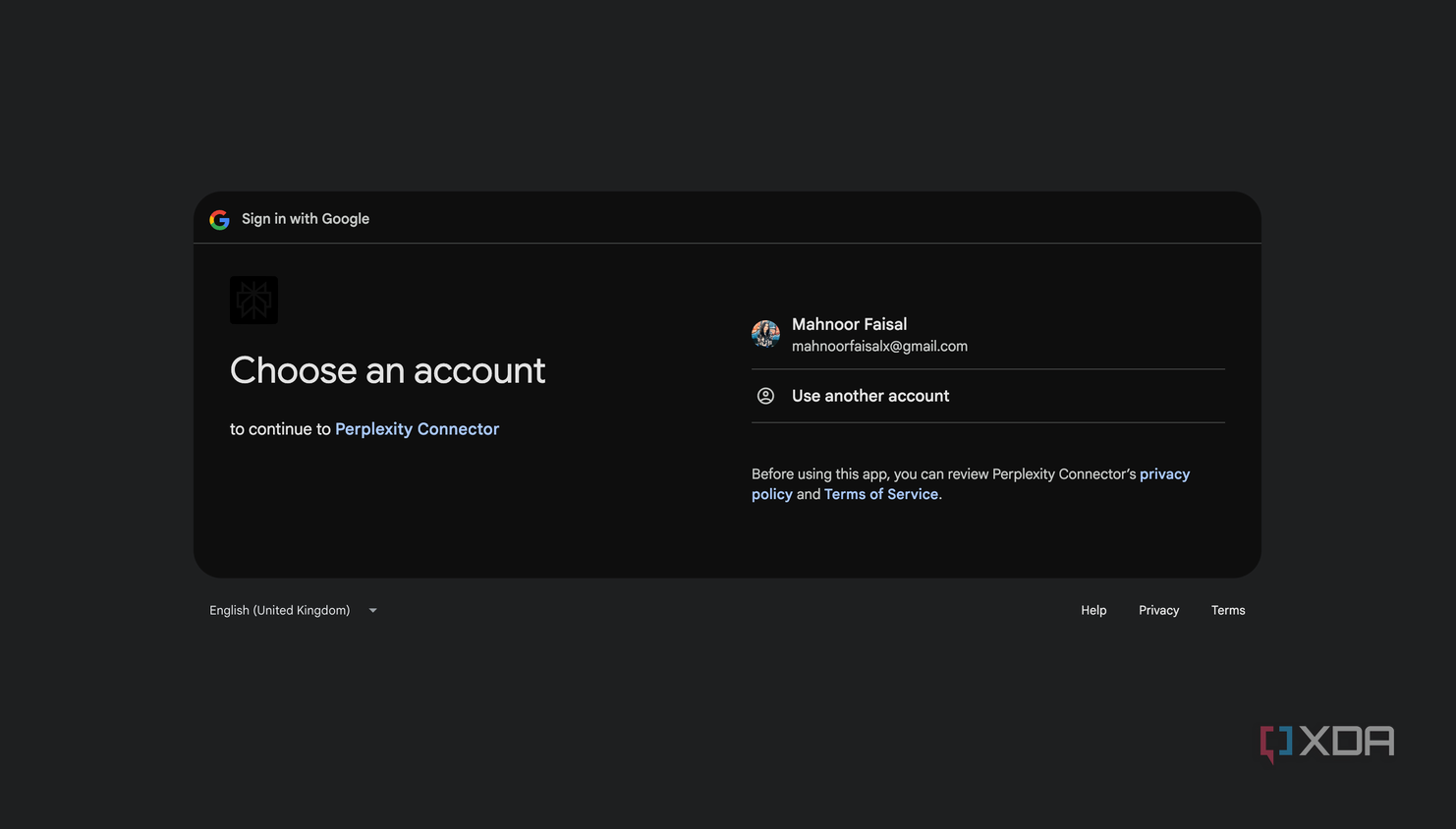The image size is (1456, 829).
Task: Click Mahnoor Faisal's profile avatar
Action: pyautogui.click(x=765, y=334)
